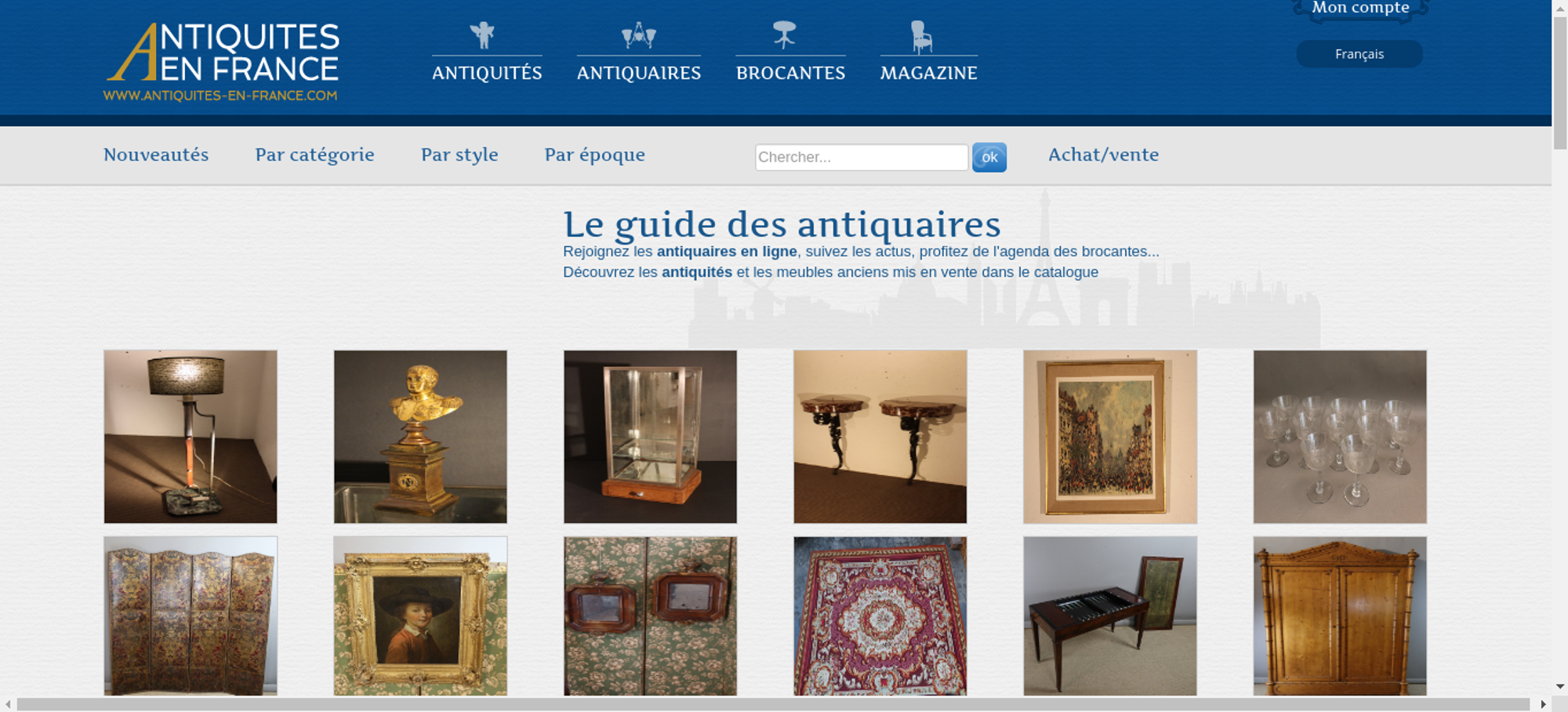Click the pedestal table icon above Brocantes

(x=785, y=35)
